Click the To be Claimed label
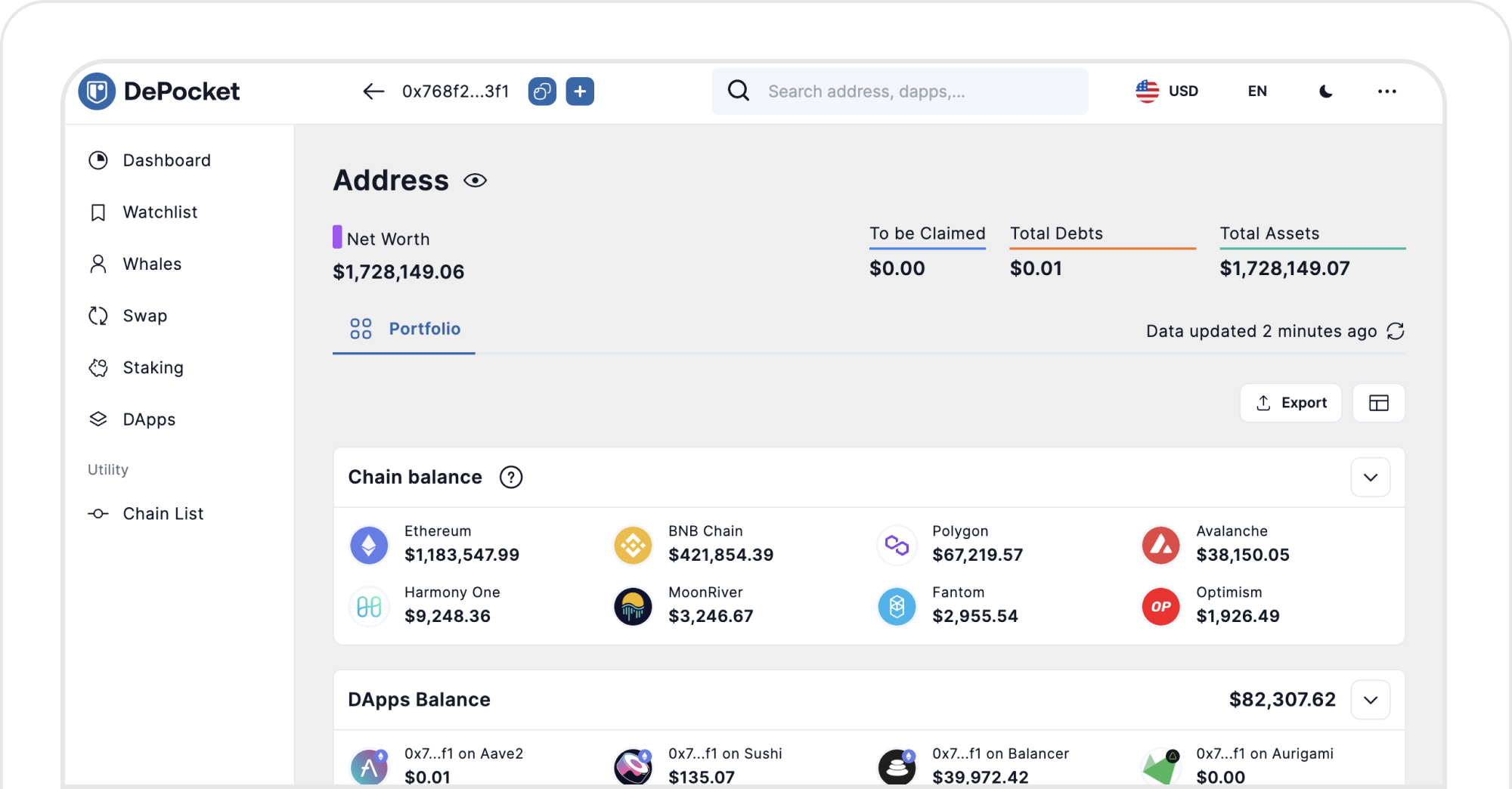The image size is (1512, 789). (927, 234)
